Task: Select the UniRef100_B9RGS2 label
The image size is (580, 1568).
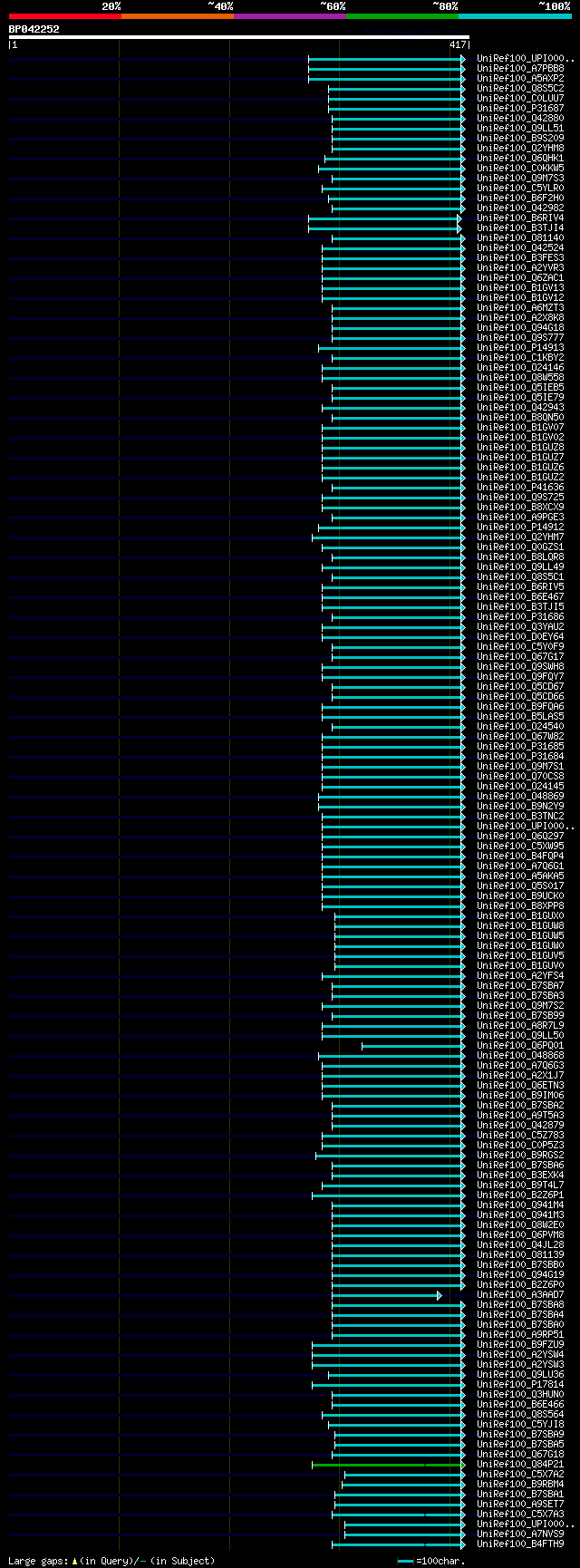Action: 520,1155
